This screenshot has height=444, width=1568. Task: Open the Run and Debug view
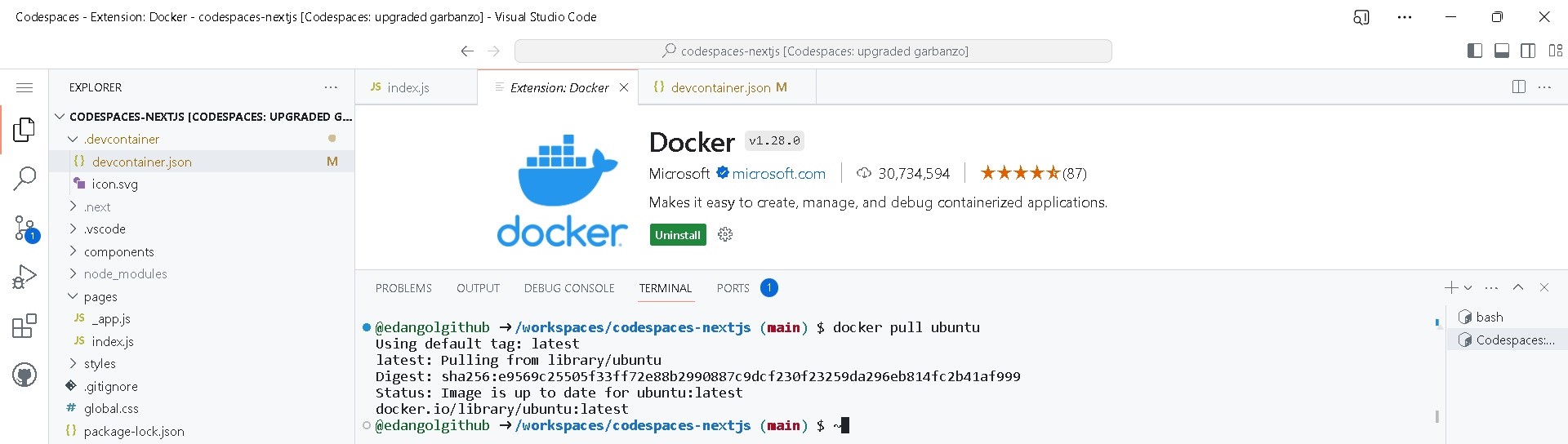24,277
